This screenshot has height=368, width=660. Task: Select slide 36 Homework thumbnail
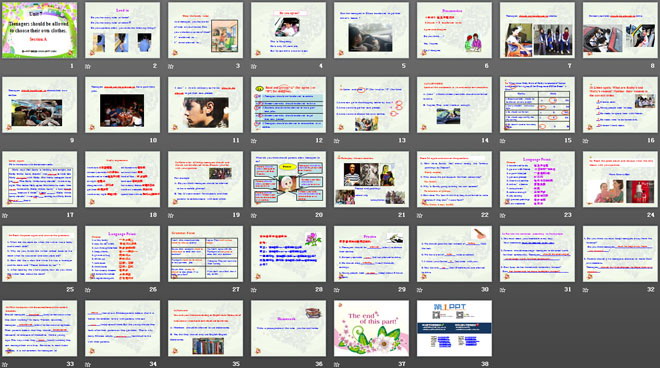pyautogui.click(x=288, y=328)
